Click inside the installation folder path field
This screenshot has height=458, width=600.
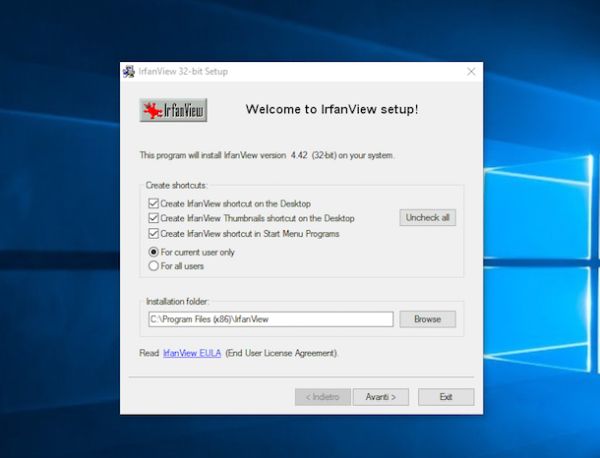tap(269, 319)
